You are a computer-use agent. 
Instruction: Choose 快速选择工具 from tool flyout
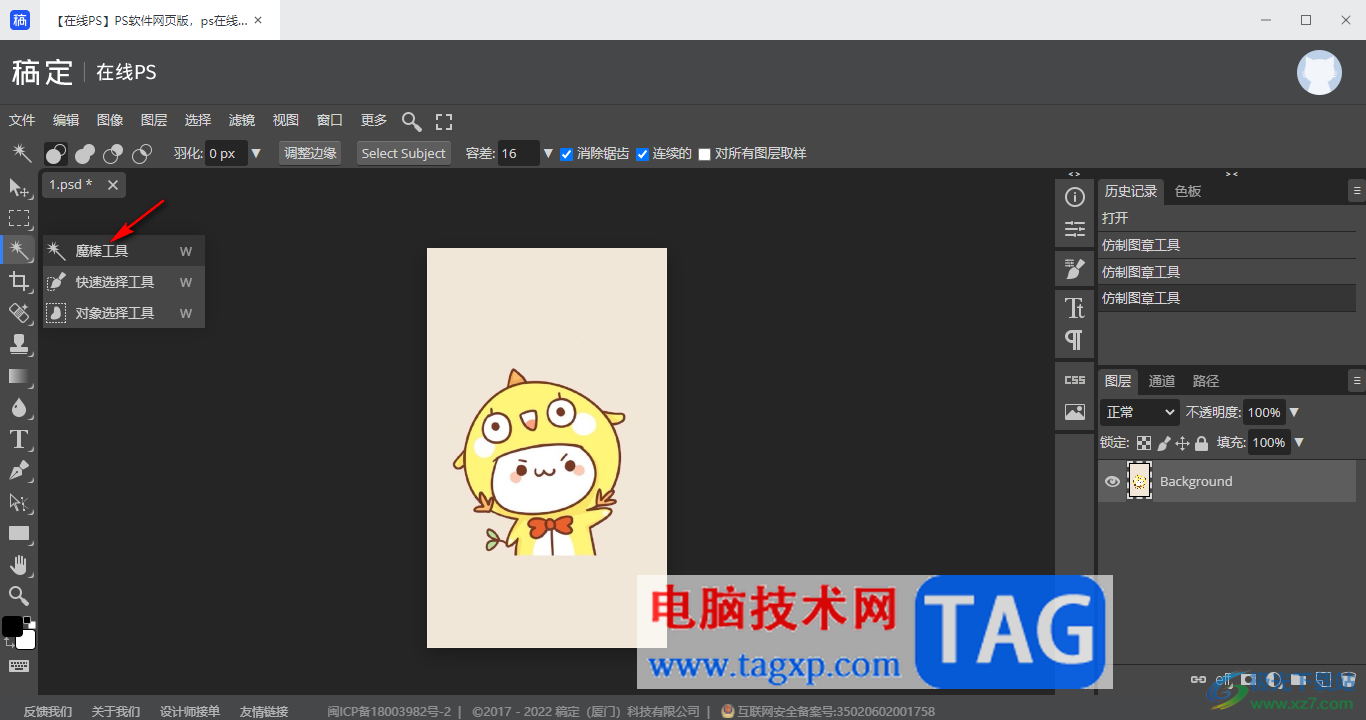(124, 282)
